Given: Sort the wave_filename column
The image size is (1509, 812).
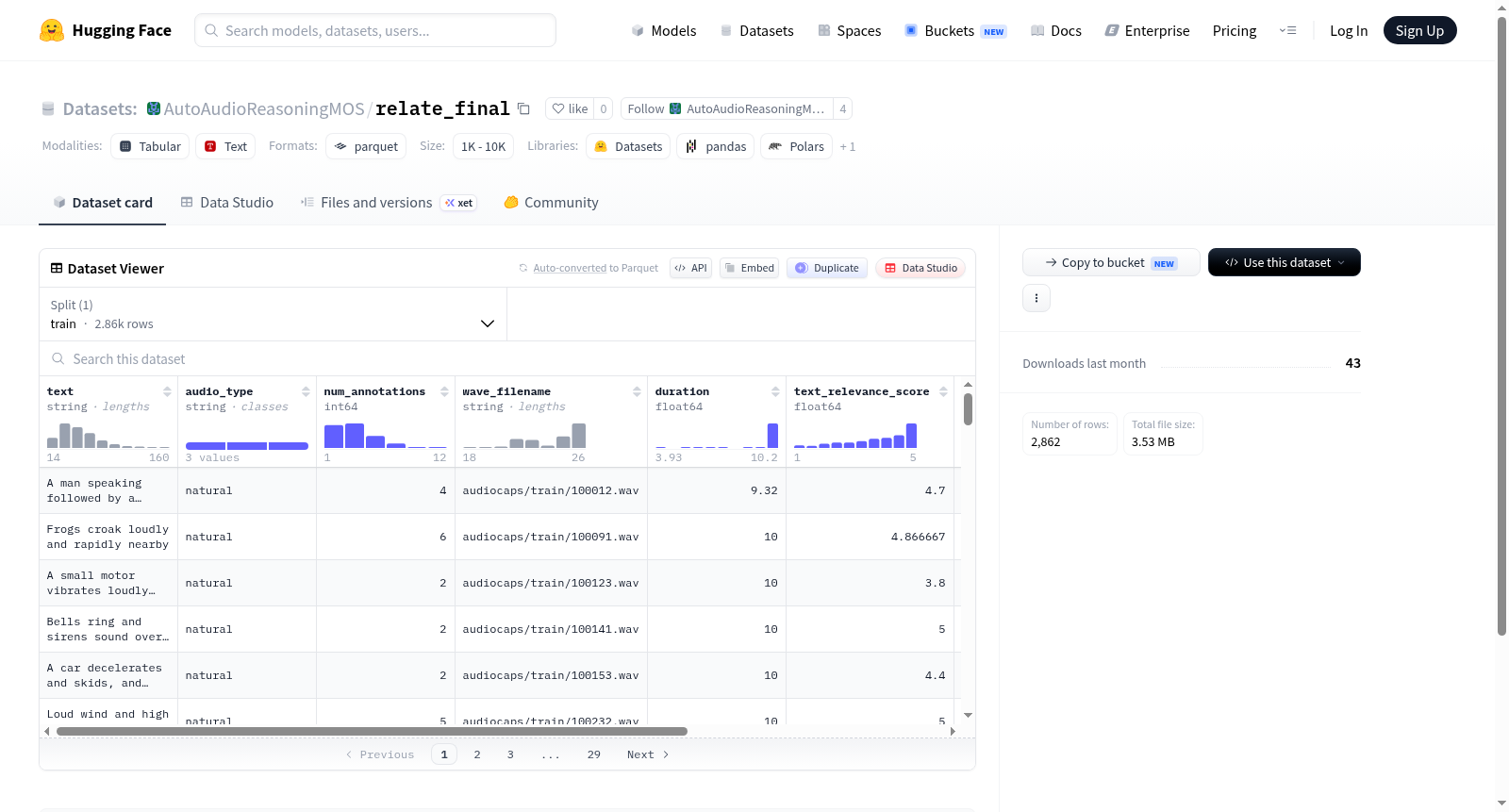Looking at the screenshot, I should pyautogui.click(x=637, y=391).
